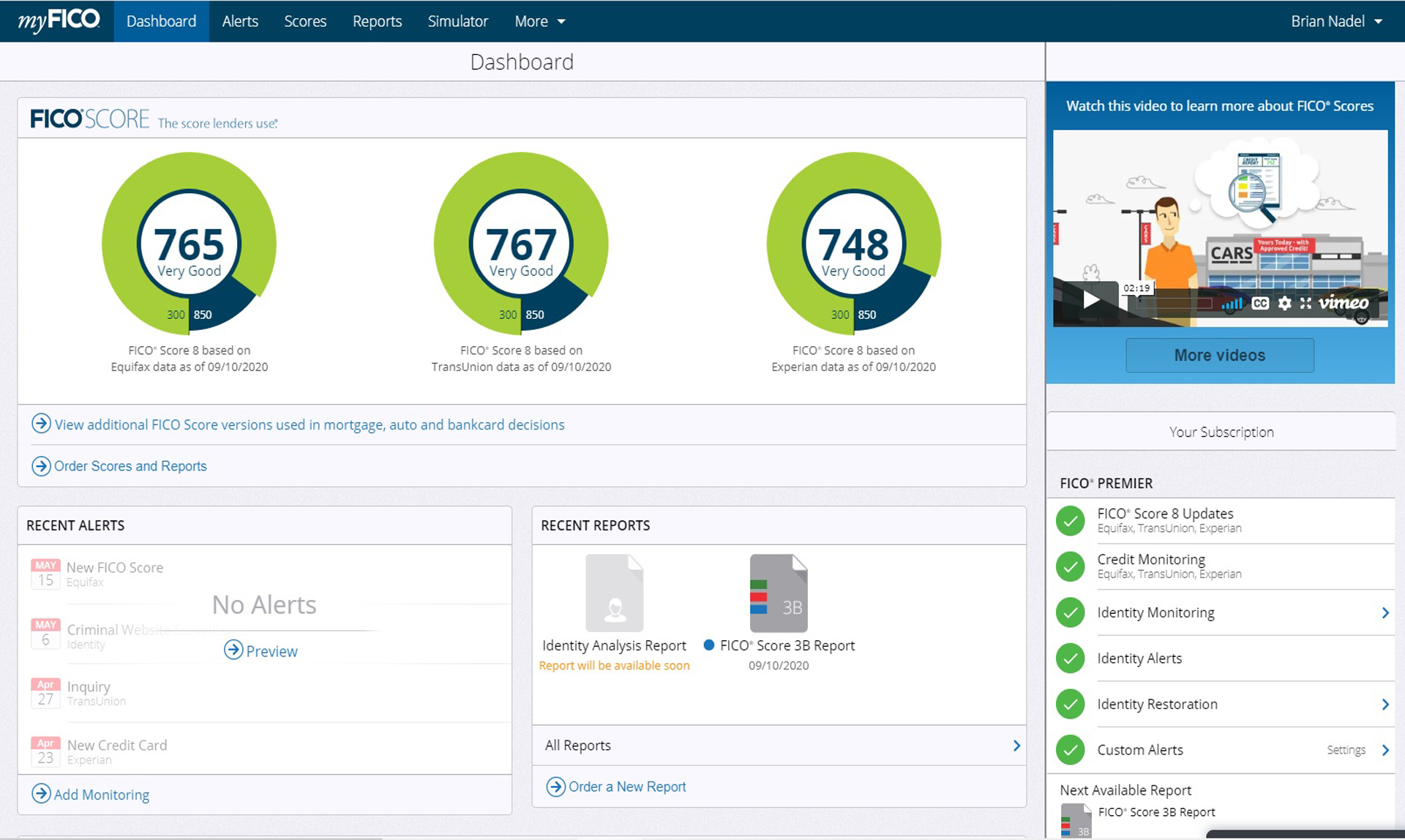Go to the Alerts tab
The image size is (1405, 840).
tap(240, 21)
